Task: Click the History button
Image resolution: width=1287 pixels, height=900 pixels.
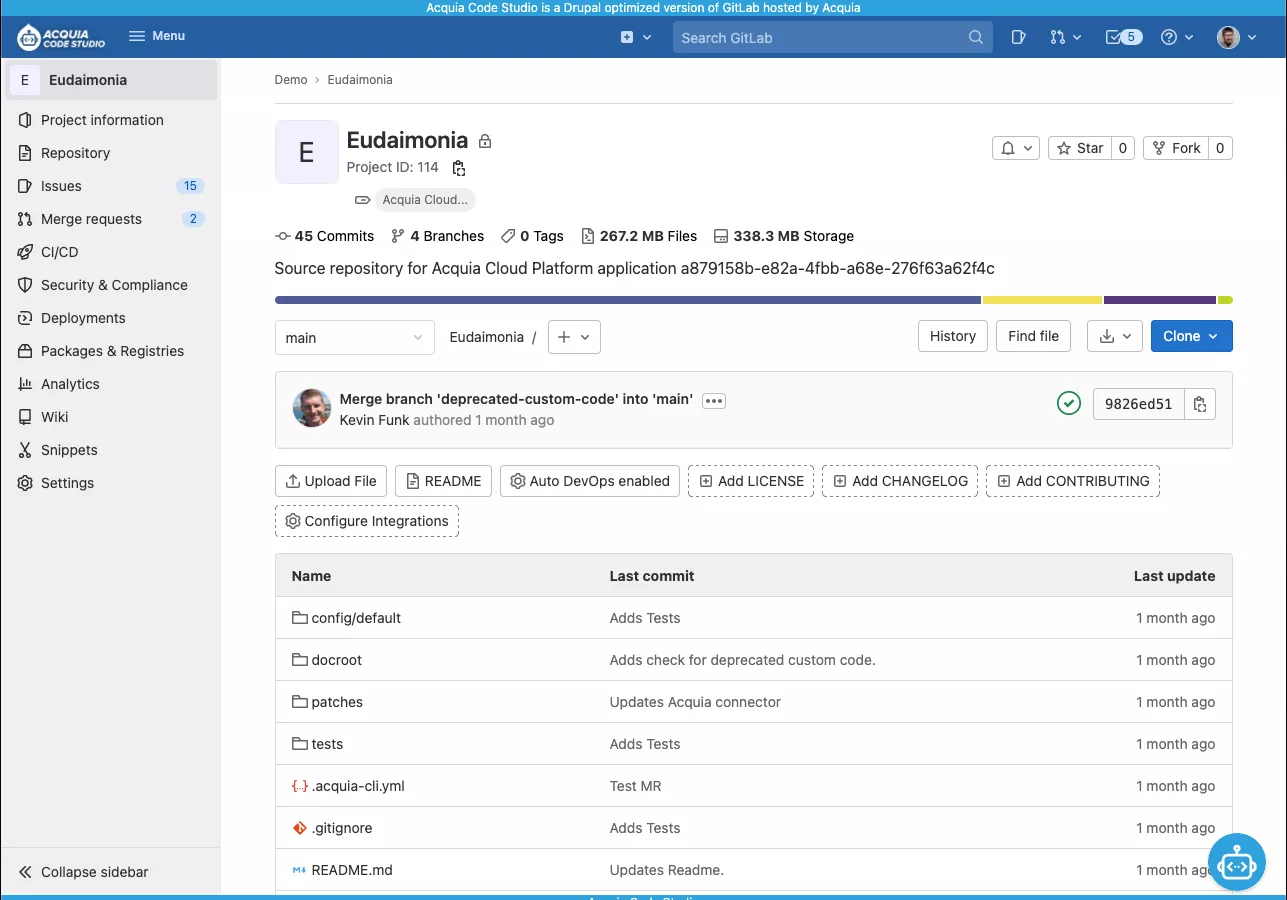Action: tap(953, 336)
